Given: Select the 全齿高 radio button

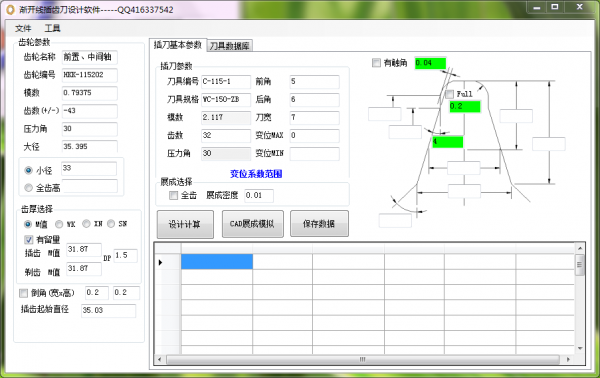Looking at the screenshot, I should (x=28, y=187).
